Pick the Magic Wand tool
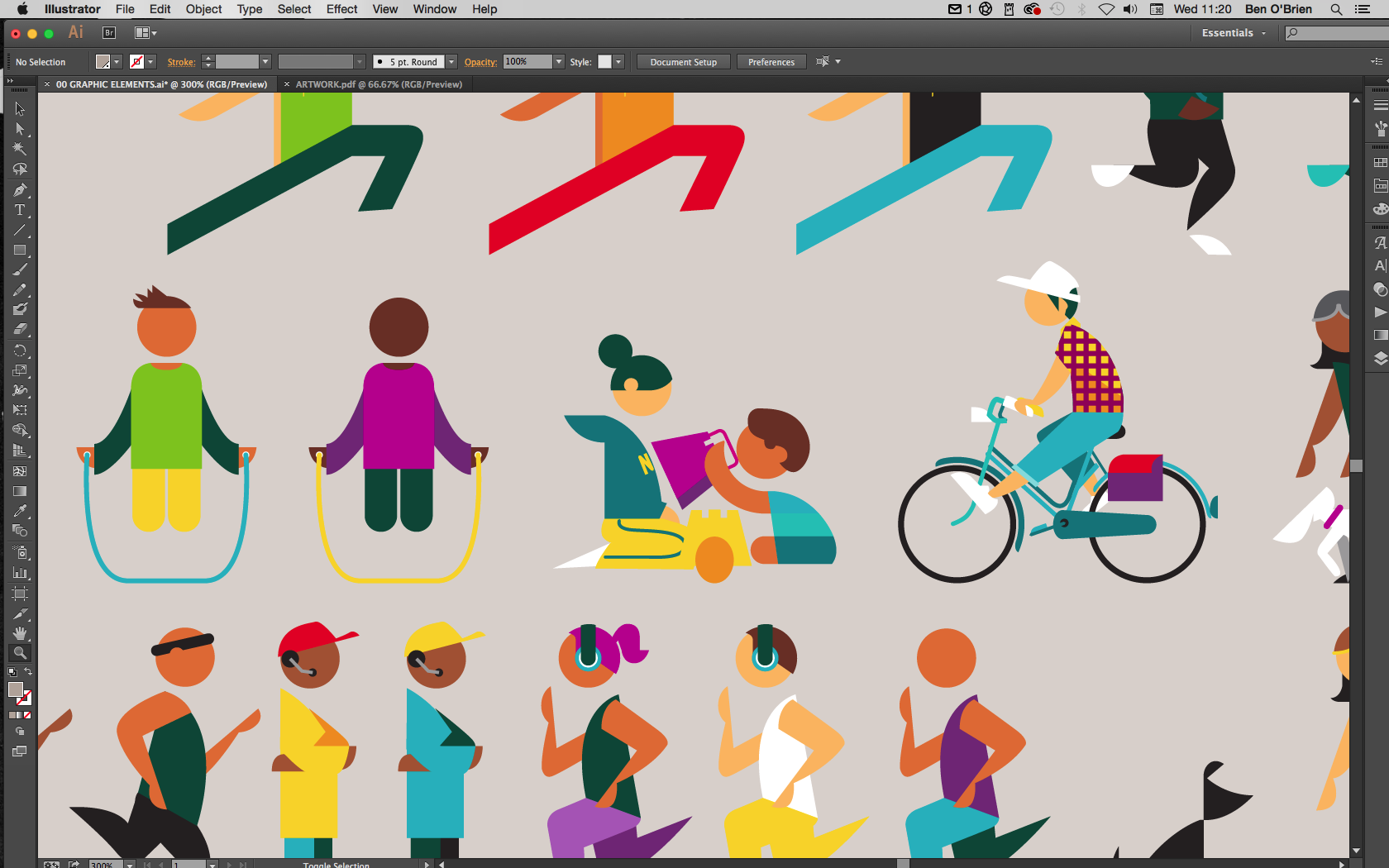 pos(20,149)
